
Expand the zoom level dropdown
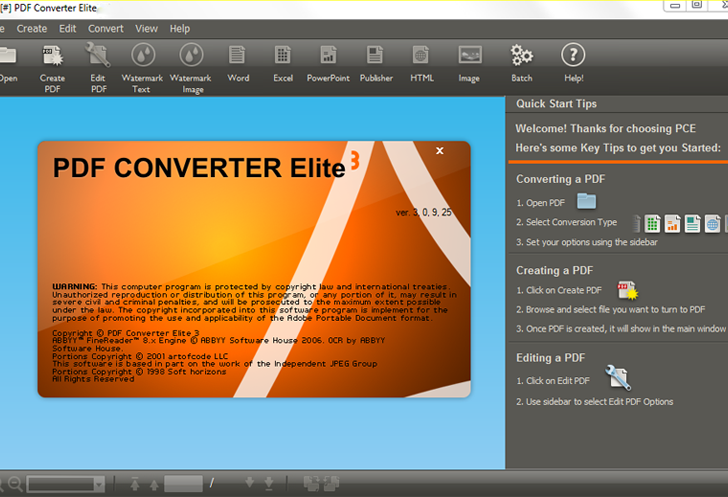tap(98, 484)
